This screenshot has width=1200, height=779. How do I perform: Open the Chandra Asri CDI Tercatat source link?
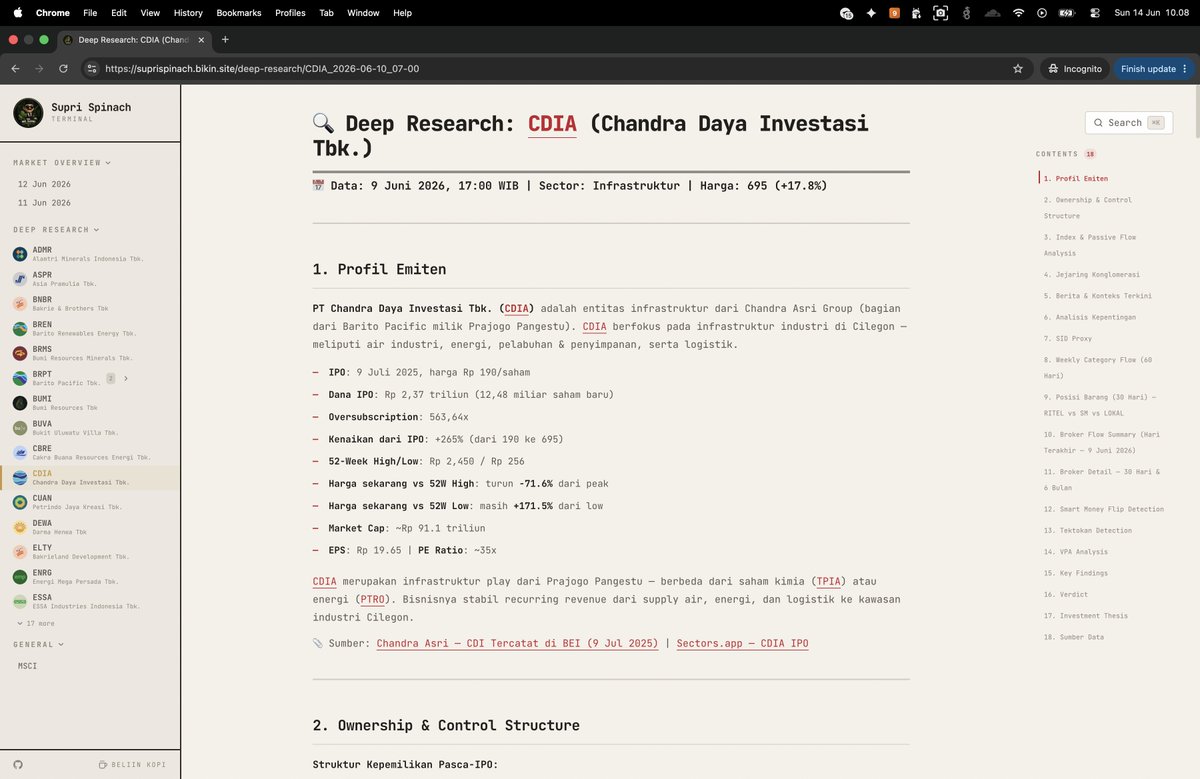point(518,643)
